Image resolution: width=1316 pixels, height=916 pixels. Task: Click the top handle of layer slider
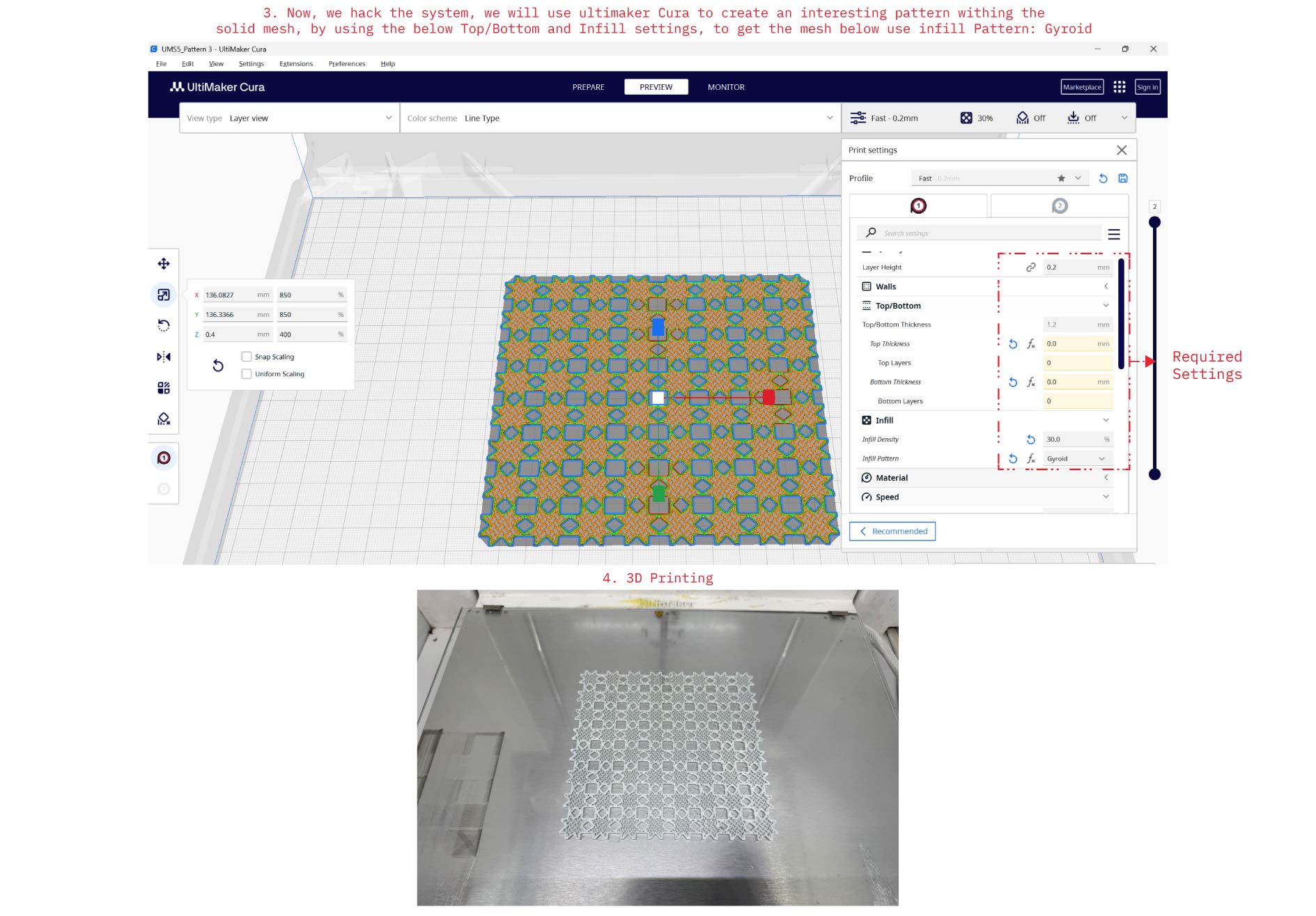(x=1154, y=222)
